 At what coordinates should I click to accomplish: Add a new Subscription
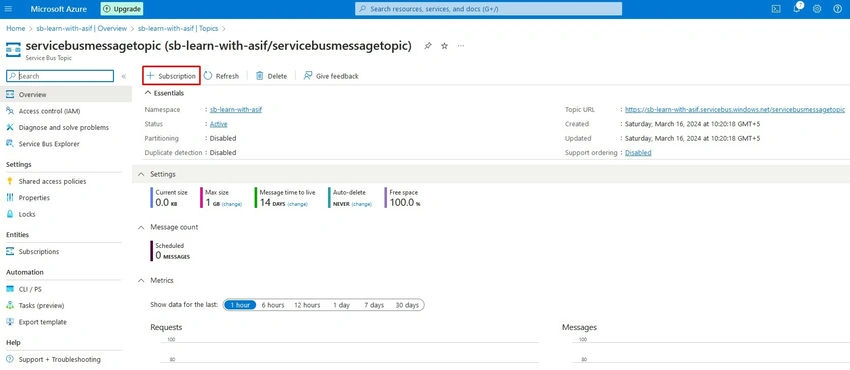click(x=171, y=76)
